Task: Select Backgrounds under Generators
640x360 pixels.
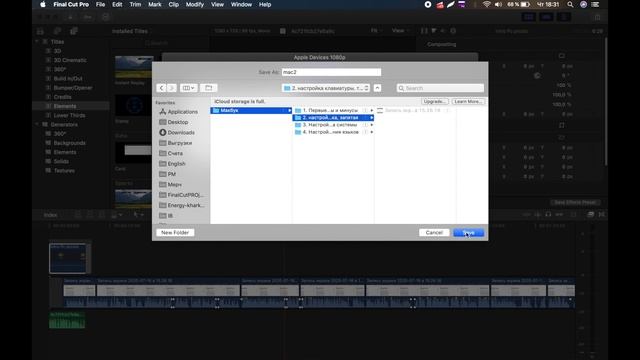Action: tap(69, 143)
